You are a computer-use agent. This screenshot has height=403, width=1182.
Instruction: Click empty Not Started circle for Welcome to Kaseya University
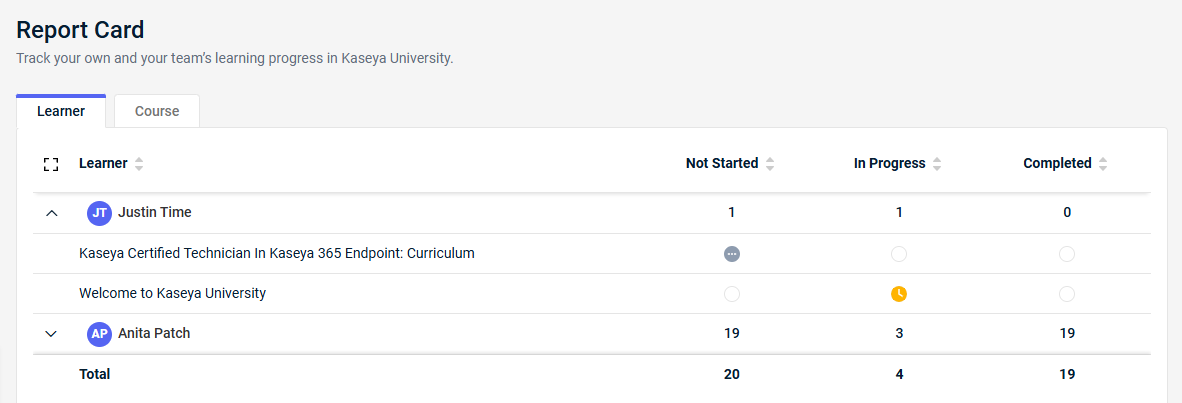(x=731, y=294)
